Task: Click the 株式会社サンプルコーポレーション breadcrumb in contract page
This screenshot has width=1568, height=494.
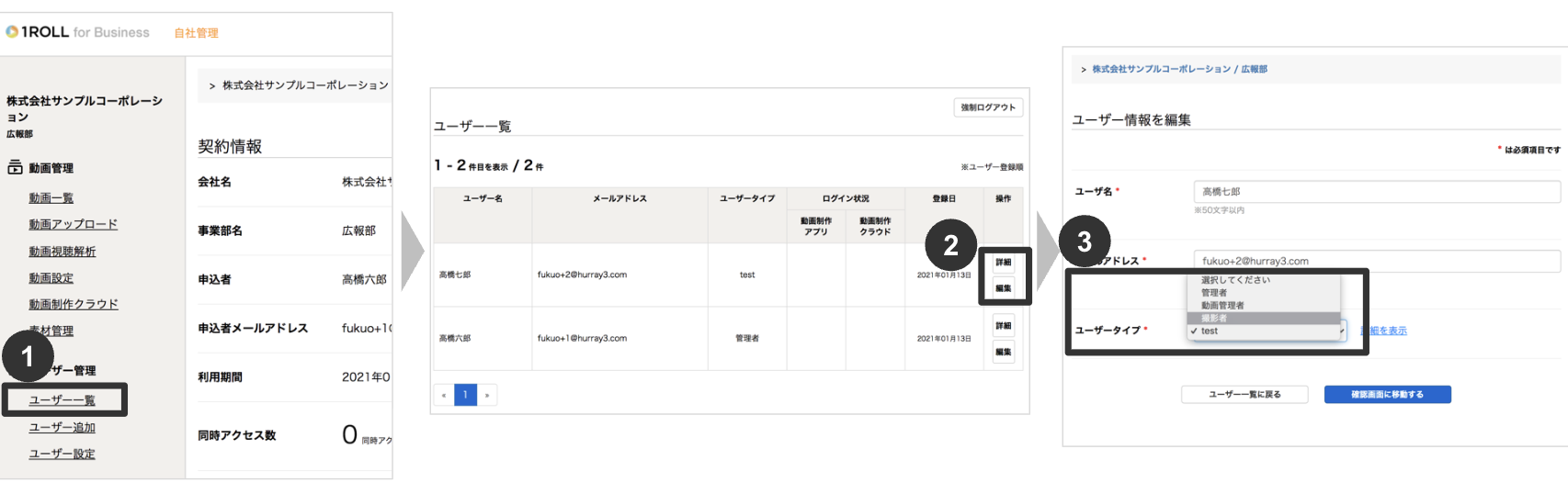Action: (x=305, y=85)
